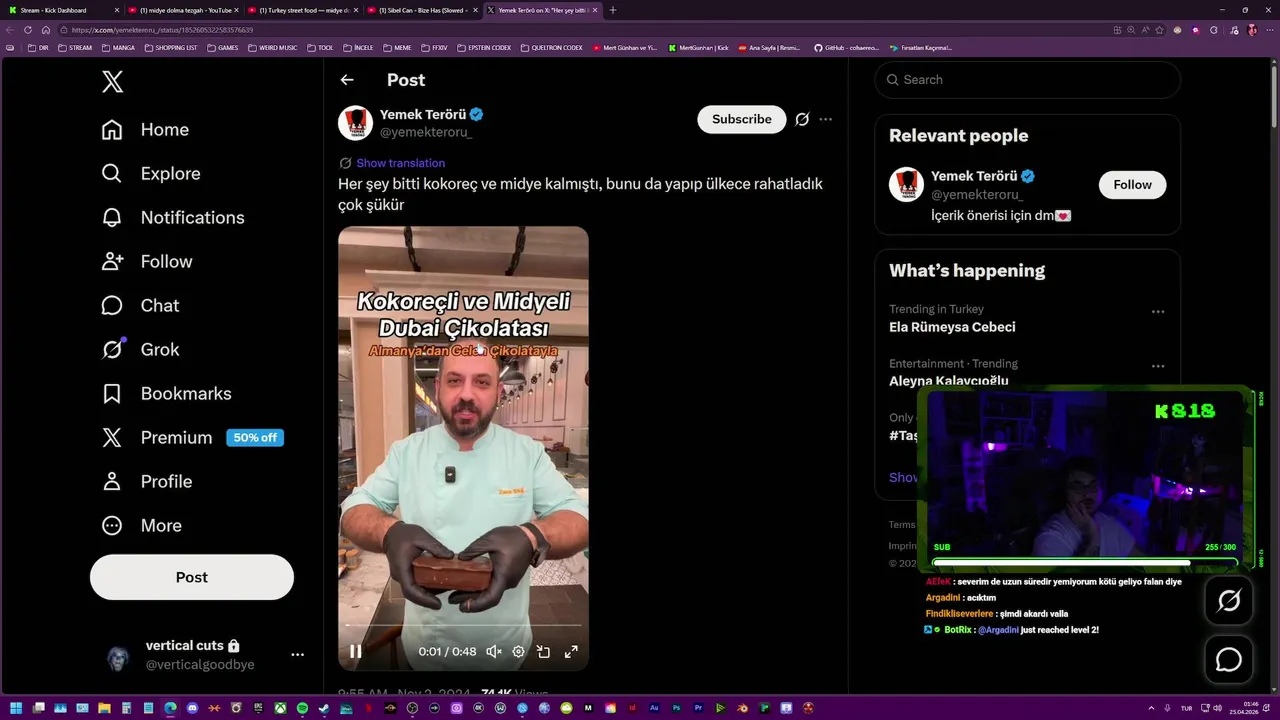Screen dimensions: 1280x720
Task: Click the Search input field on X
Action: pyautogui.click(x=1028, y=80)
